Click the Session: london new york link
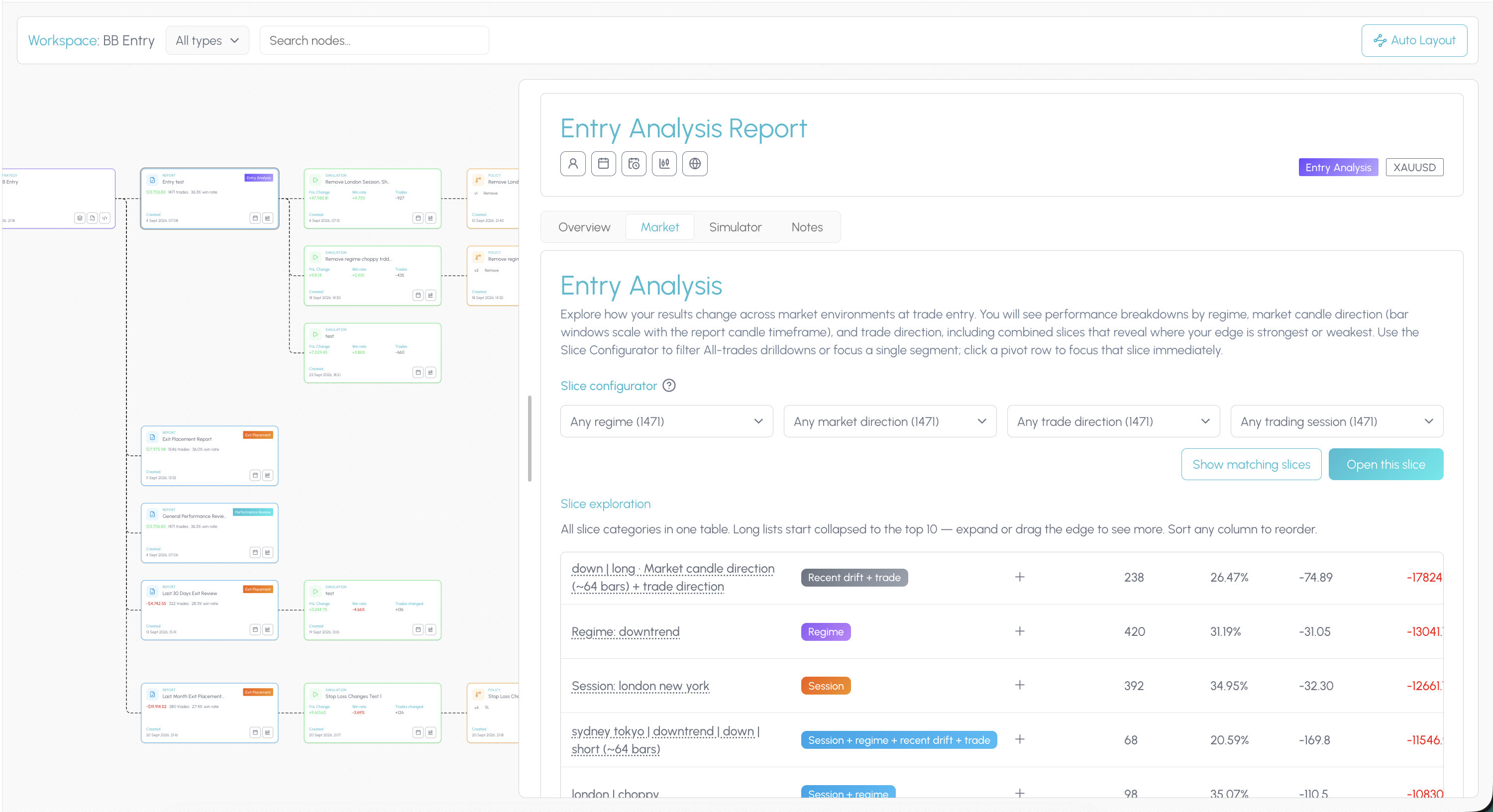 point(640,686)
